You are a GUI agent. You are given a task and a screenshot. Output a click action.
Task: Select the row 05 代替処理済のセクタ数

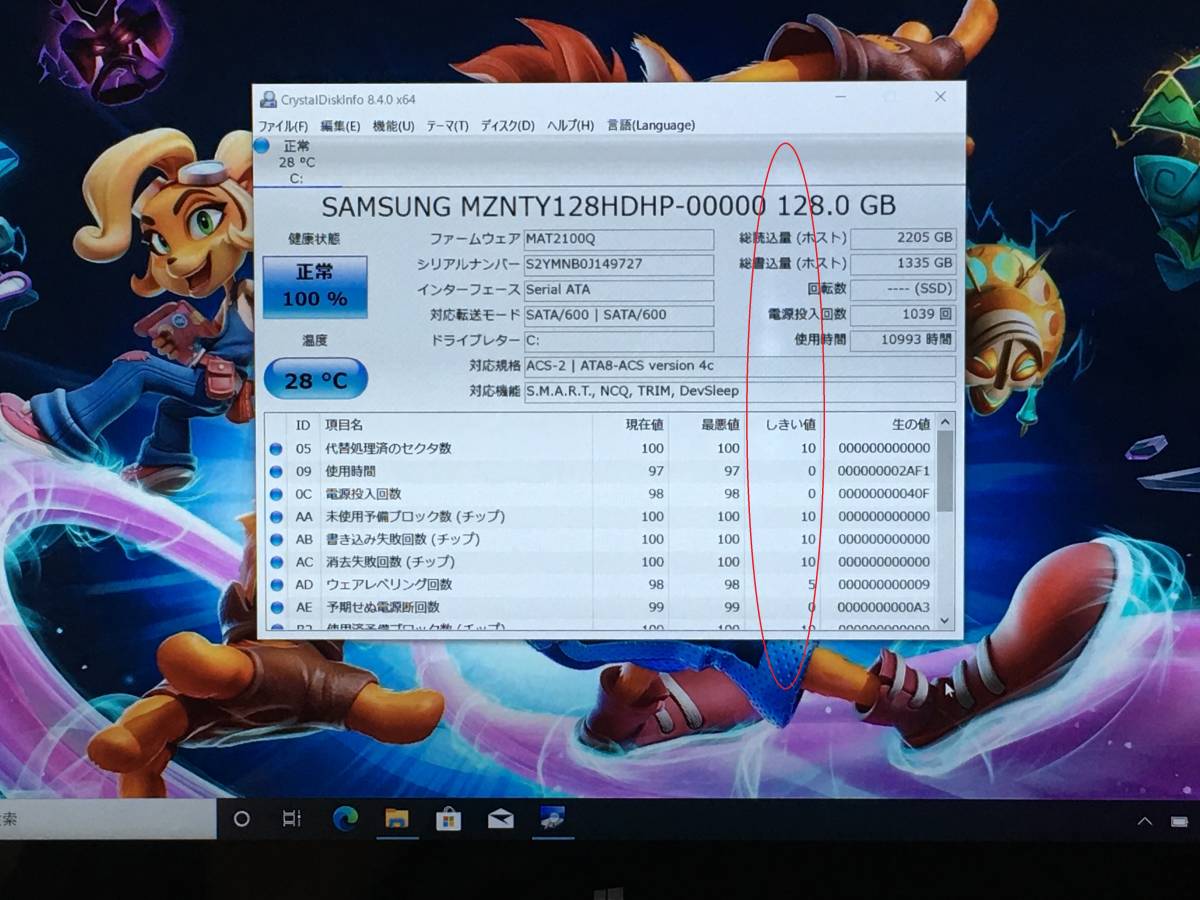pos(600,449)
